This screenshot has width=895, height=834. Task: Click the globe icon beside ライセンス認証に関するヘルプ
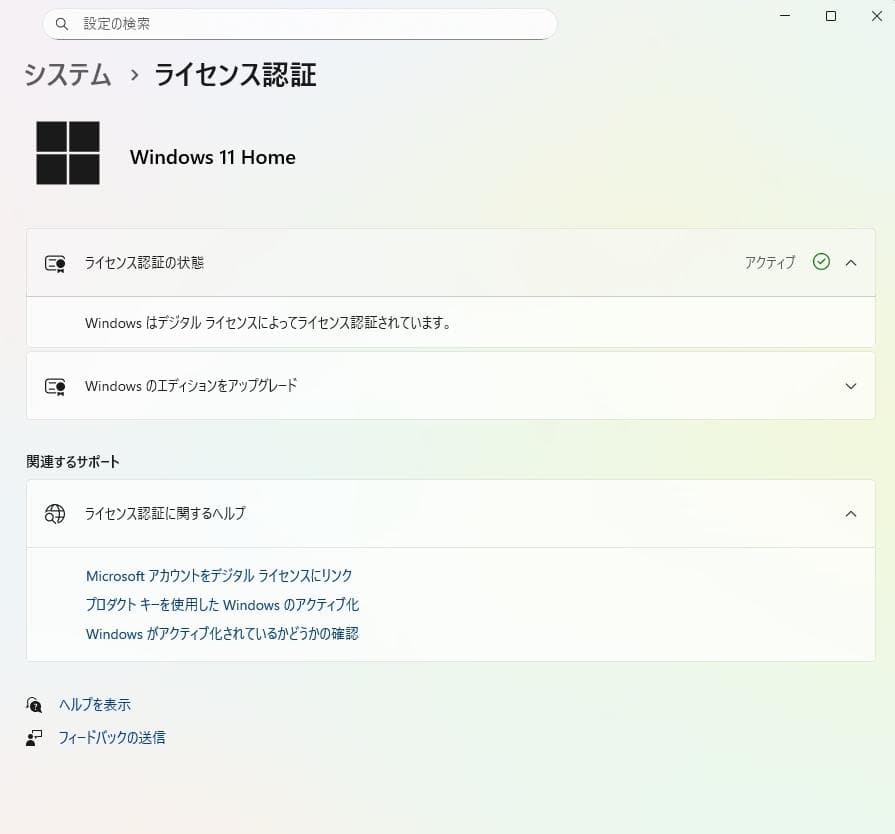55,513
